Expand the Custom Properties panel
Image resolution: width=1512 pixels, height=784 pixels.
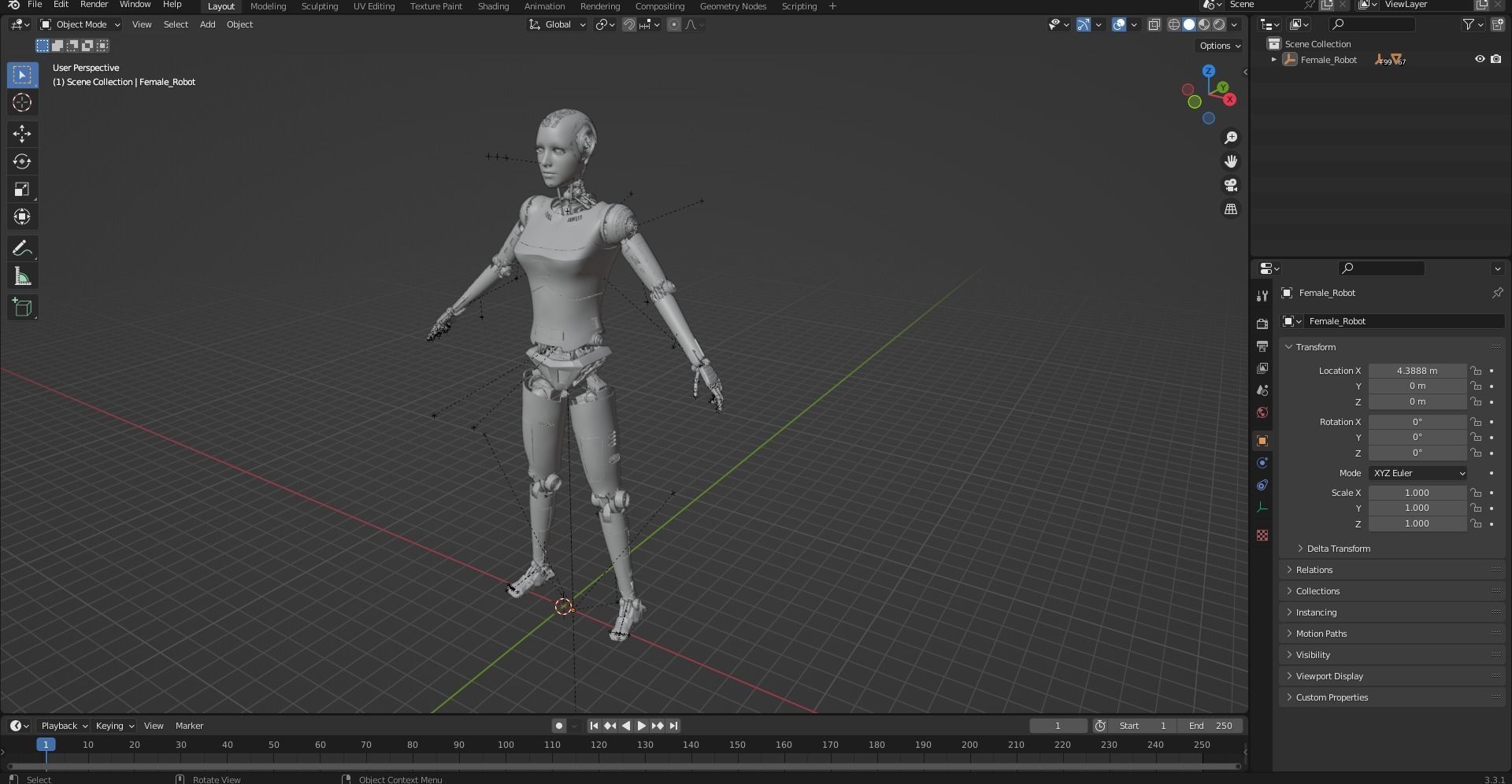(x=1392, y=697)
